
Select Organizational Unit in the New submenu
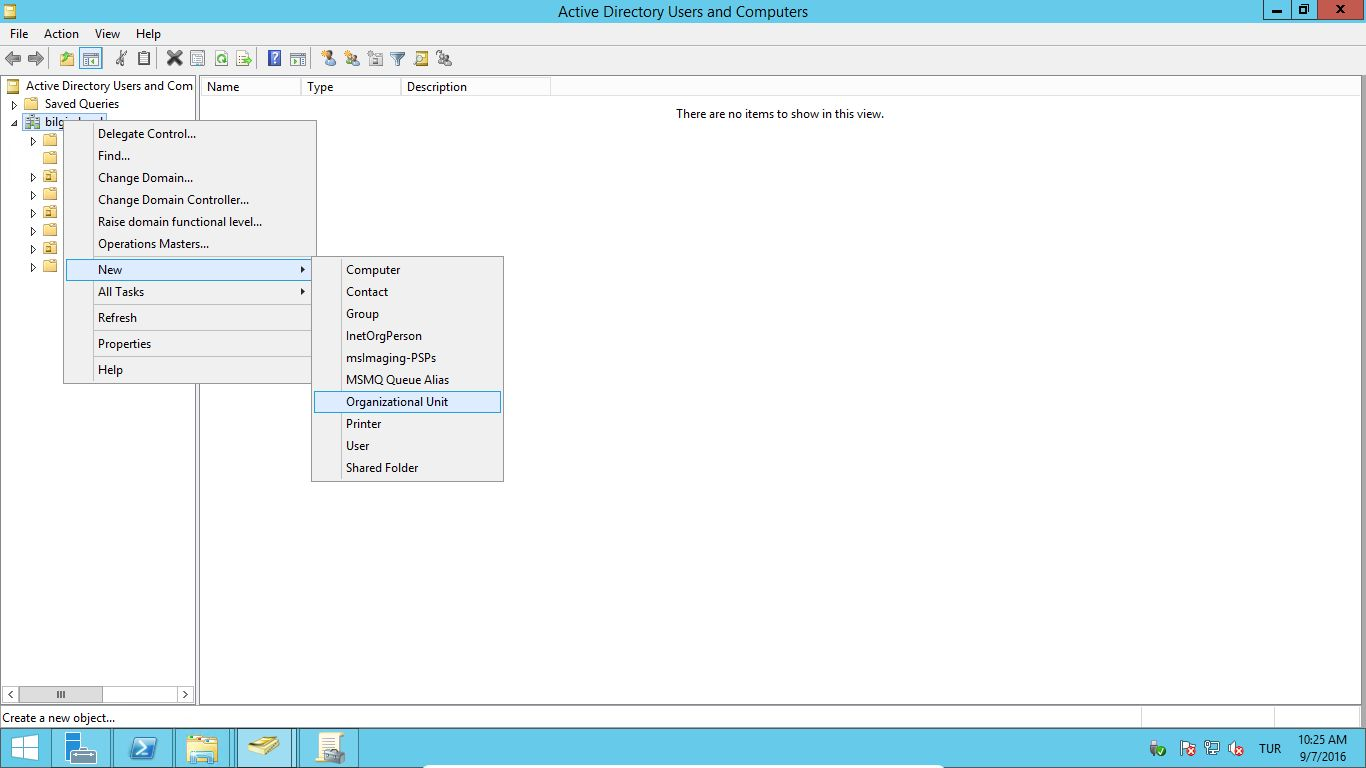(407, 402)
